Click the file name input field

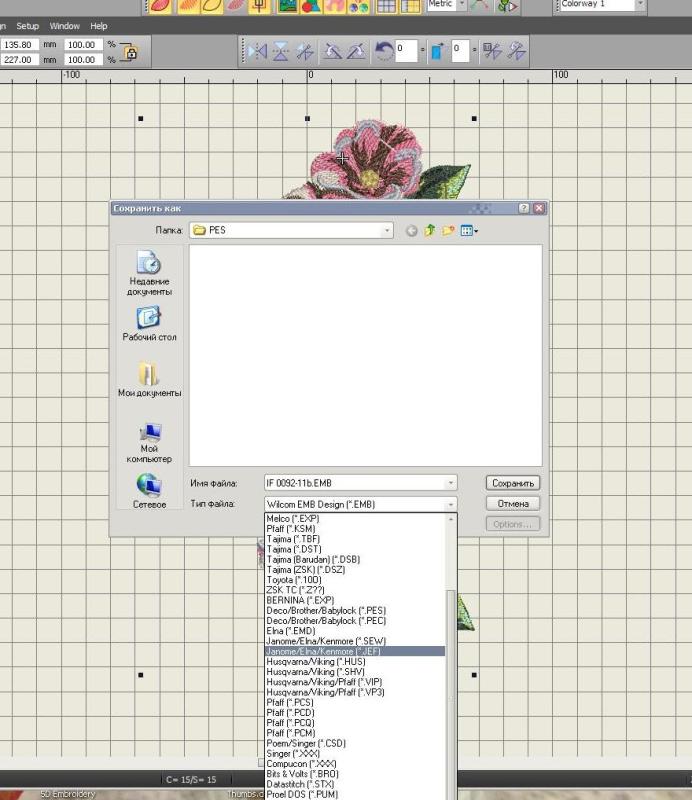[x=354, y=483]
